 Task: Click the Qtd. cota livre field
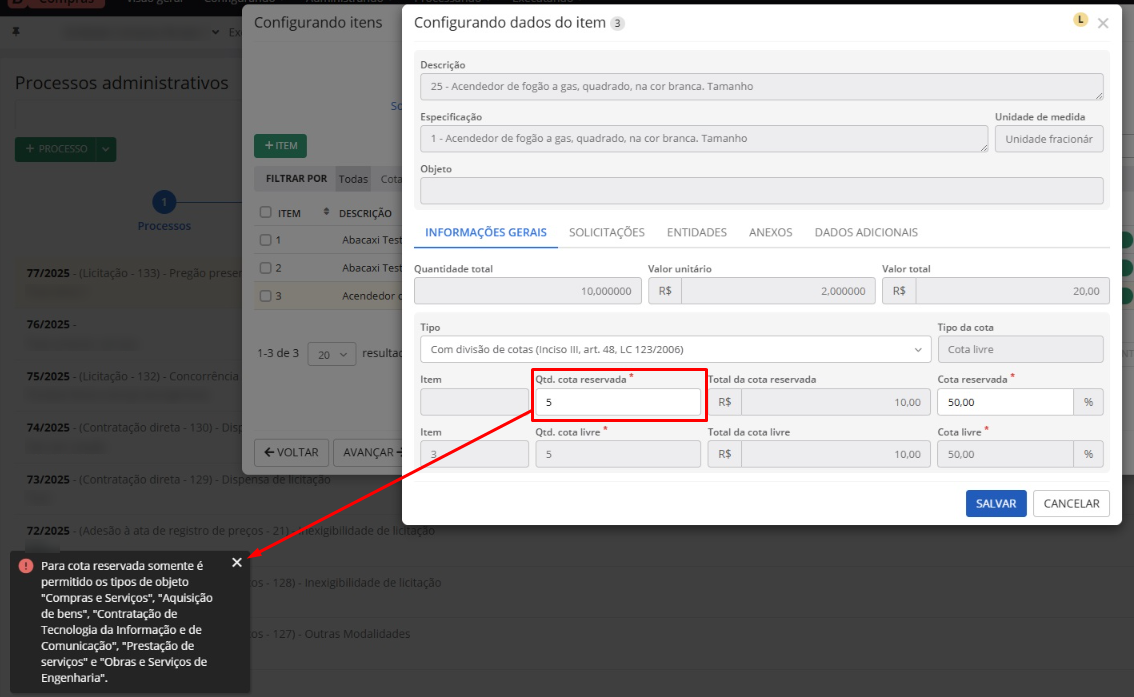pyautogui.click(x=618, y=454)
